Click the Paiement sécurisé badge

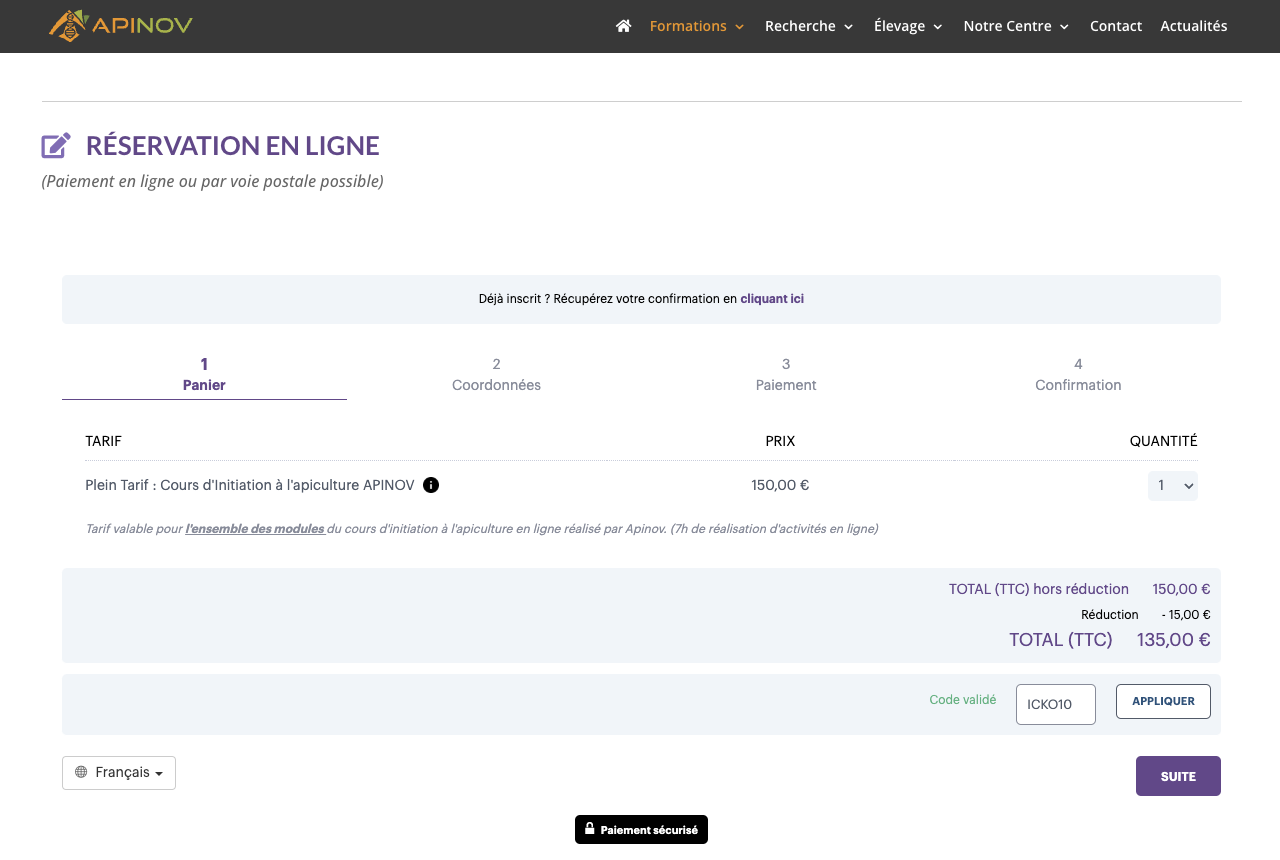(x=641, y=830)
